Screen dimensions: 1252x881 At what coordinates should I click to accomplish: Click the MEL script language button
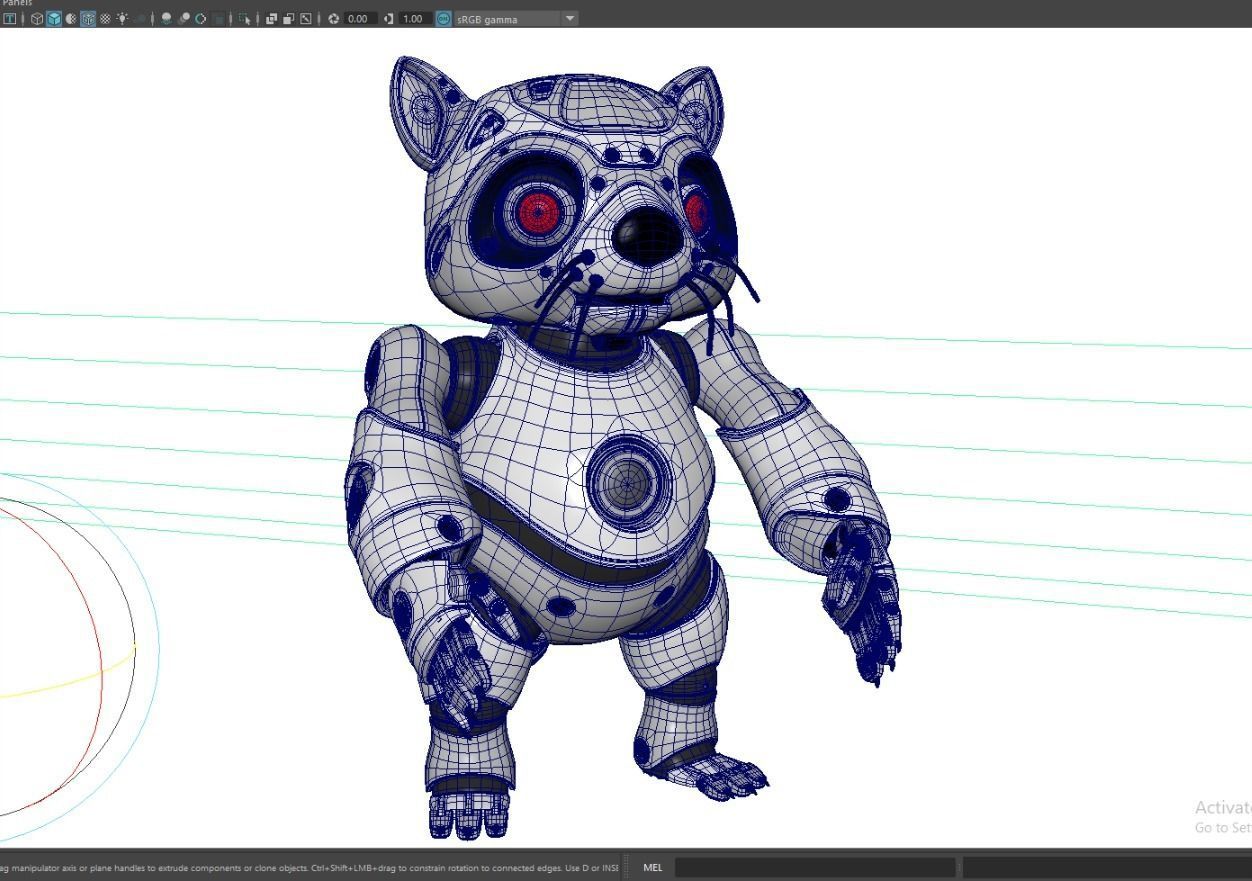[x=652, y=867]
